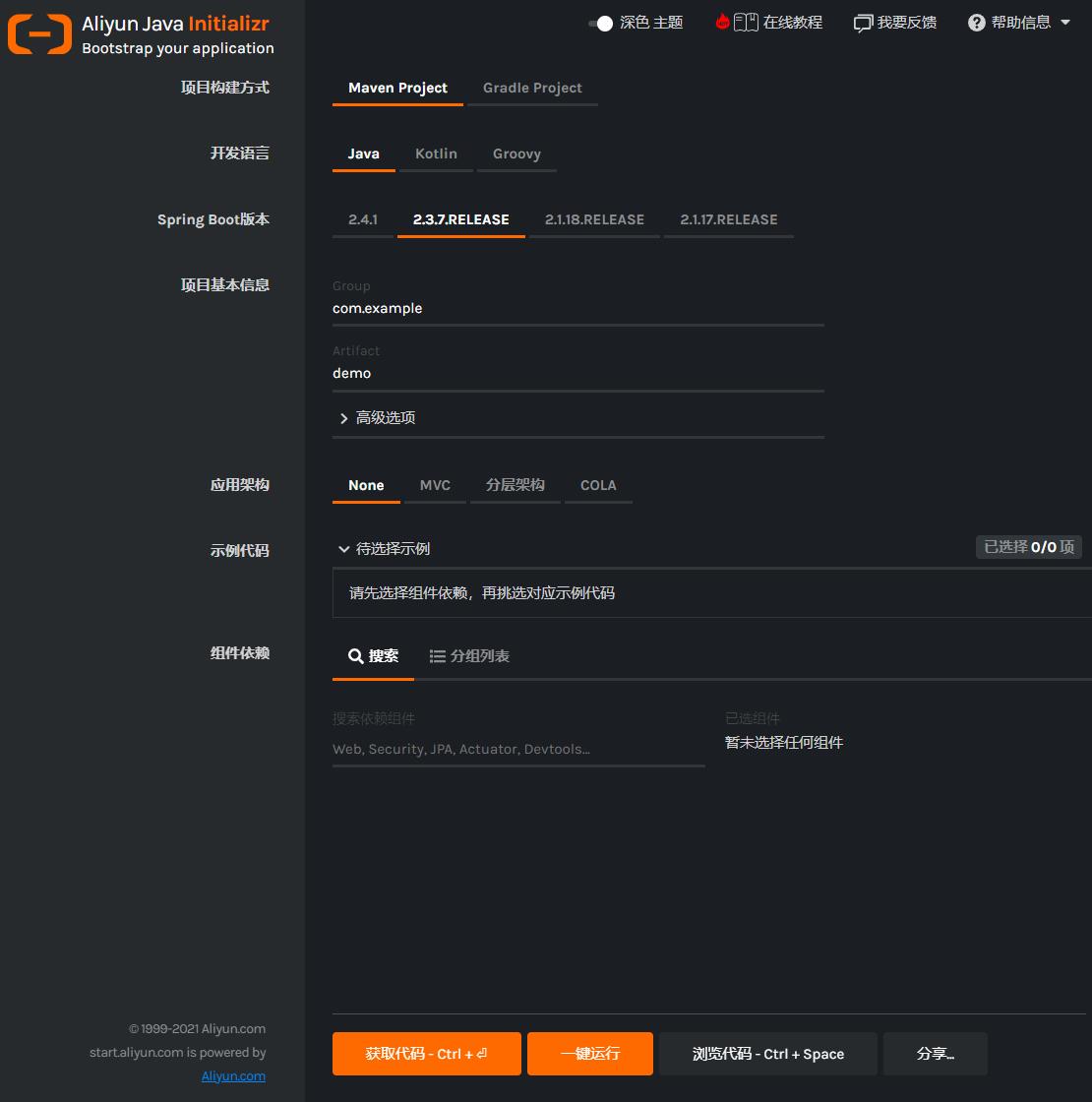Select the Maven Project tab
The height and width of the screenshot is (1102, 1092).
[x=397, y=88]
